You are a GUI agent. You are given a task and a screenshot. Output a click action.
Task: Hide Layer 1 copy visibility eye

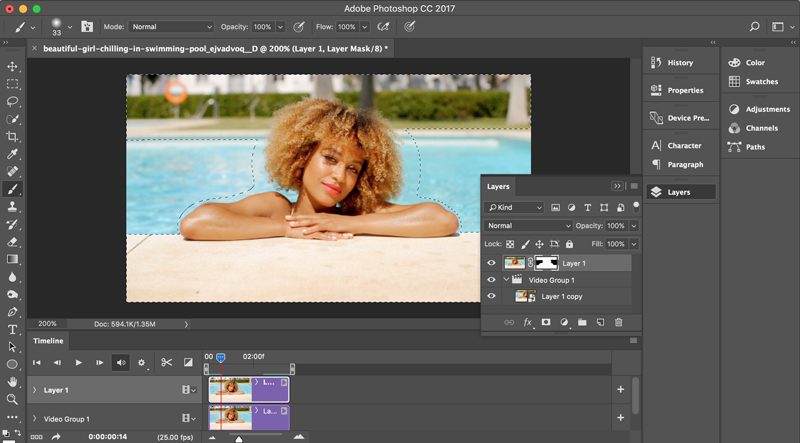(491, 296)
